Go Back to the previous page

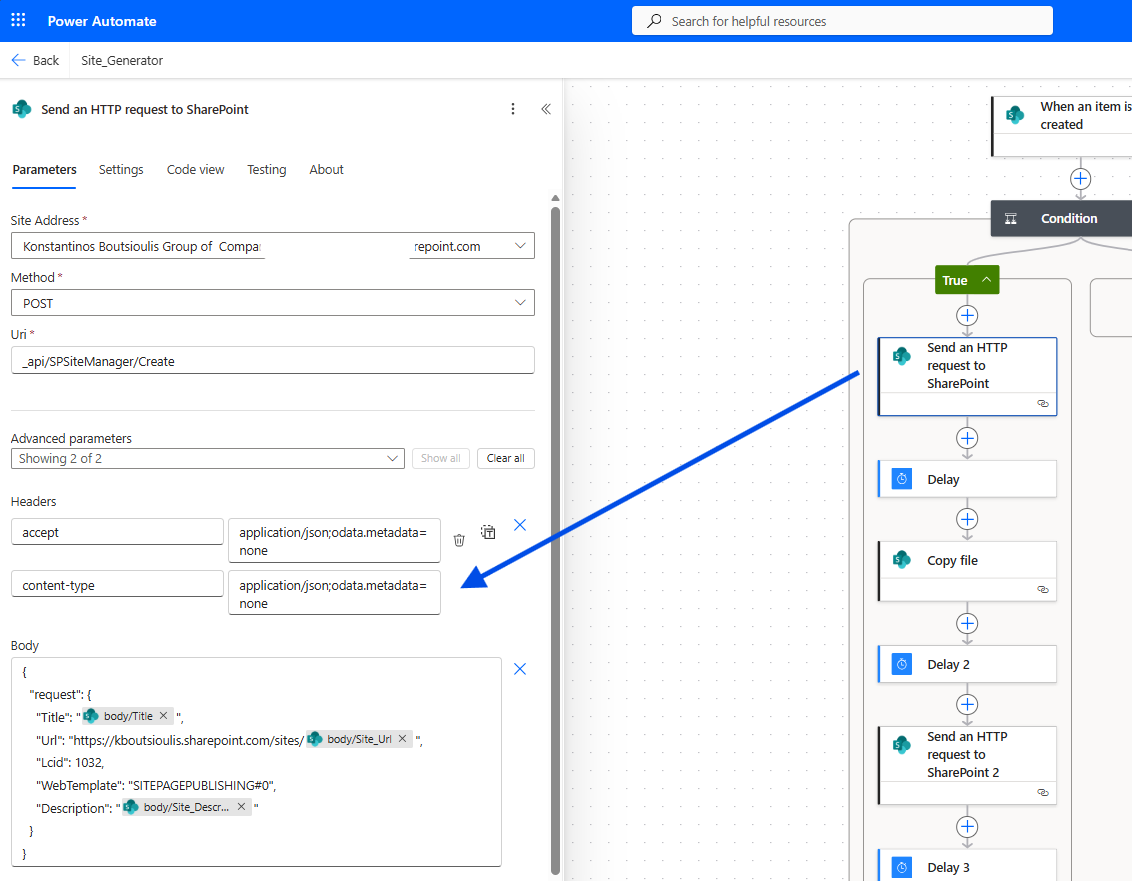pos(35,60)
